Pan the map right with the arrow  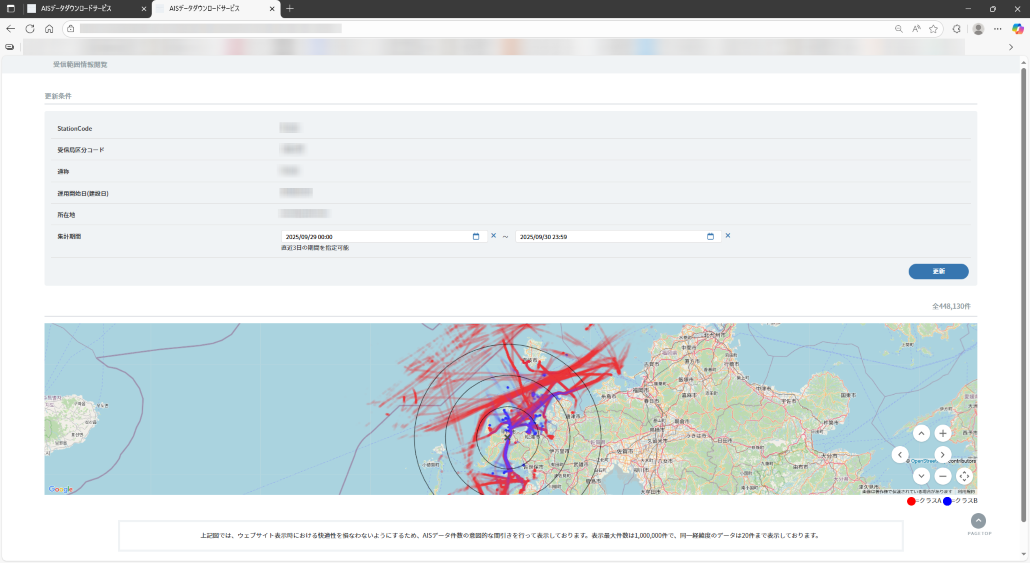tap(942, 455)
